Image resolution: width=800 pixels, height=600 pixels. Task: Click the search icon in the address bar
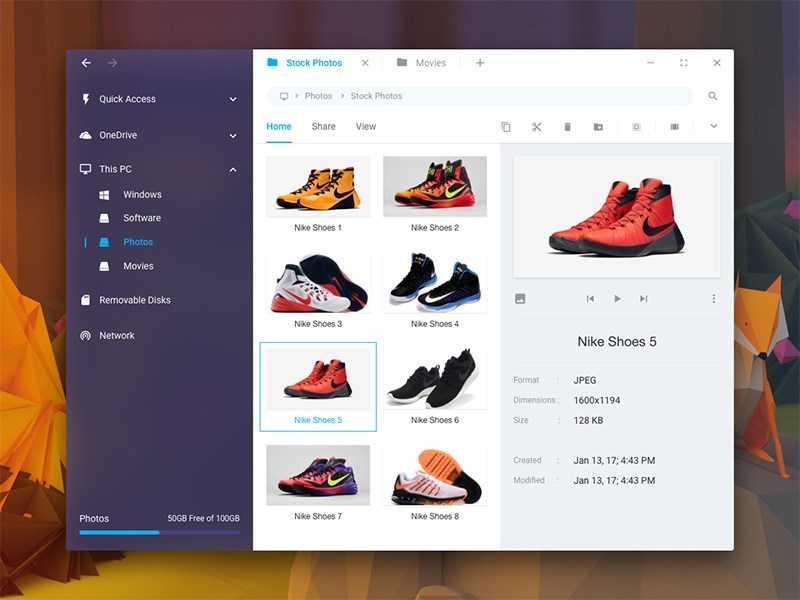tap(712, 96)
